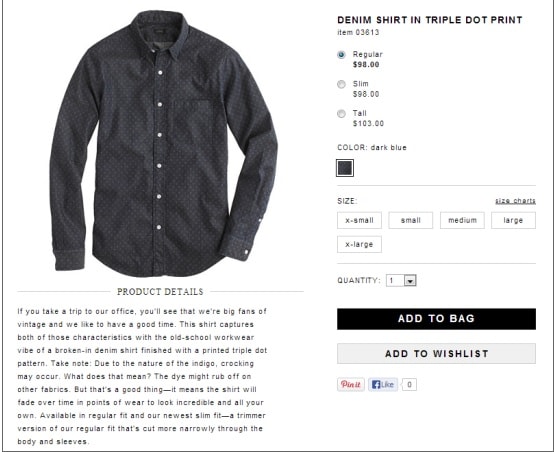Viewport: 554px width, 452px height.
Task: Open the size charts link
Action: 515,201
